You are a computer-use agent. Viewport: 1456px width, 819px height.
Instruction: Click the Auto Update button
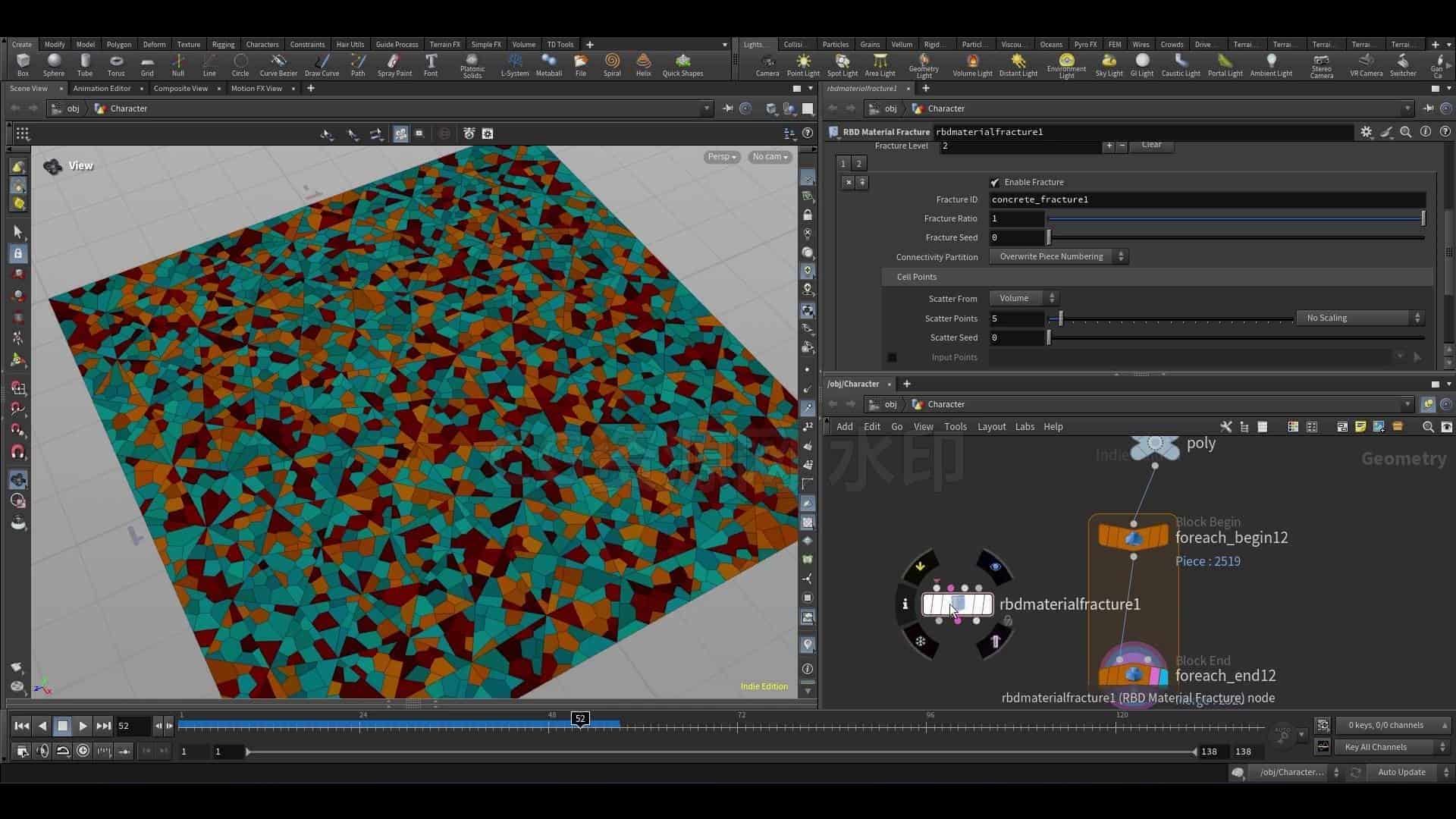click(1401, 772)
